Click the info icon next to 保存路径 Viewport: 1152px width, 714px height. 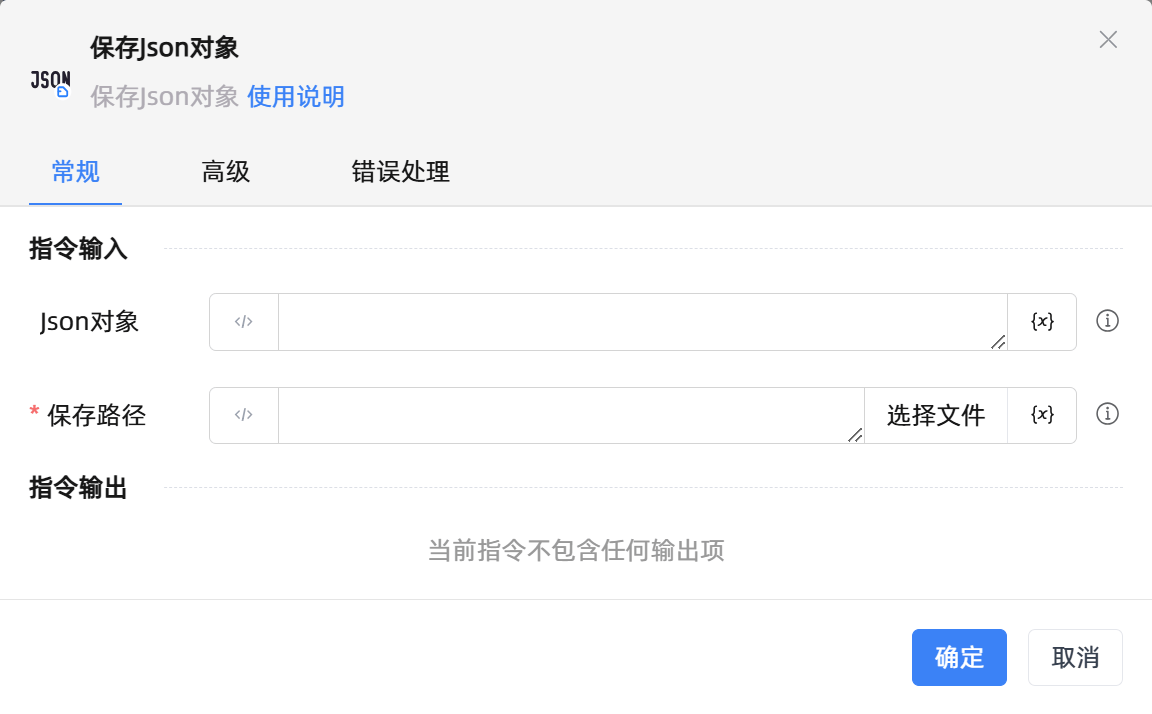(x=1107, y=414)
